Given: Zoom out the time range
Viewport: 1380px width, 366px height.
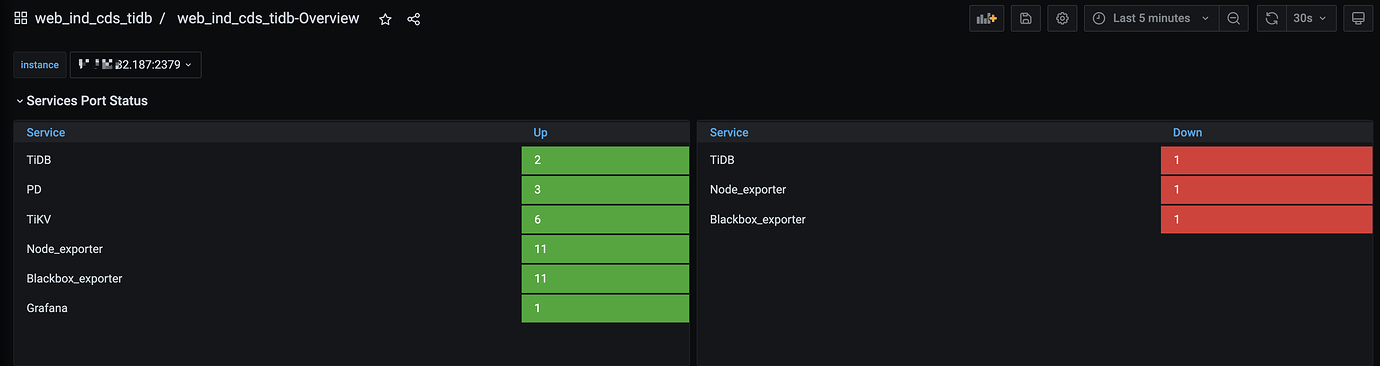Looking at the screenshot, I should point(1234,18).
